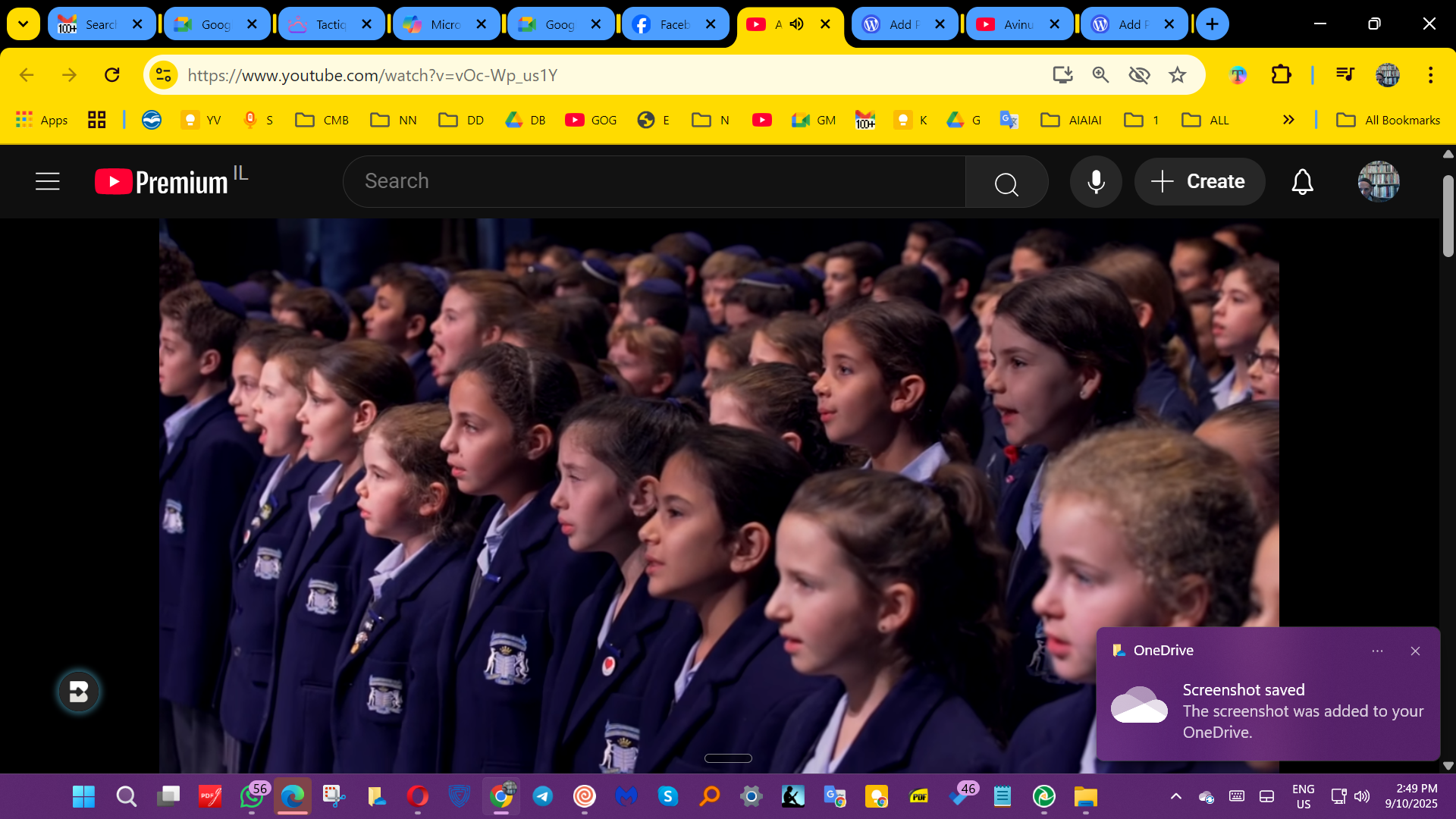
Task: Open the media controls toolbar button
Action: click(1345, 75)
